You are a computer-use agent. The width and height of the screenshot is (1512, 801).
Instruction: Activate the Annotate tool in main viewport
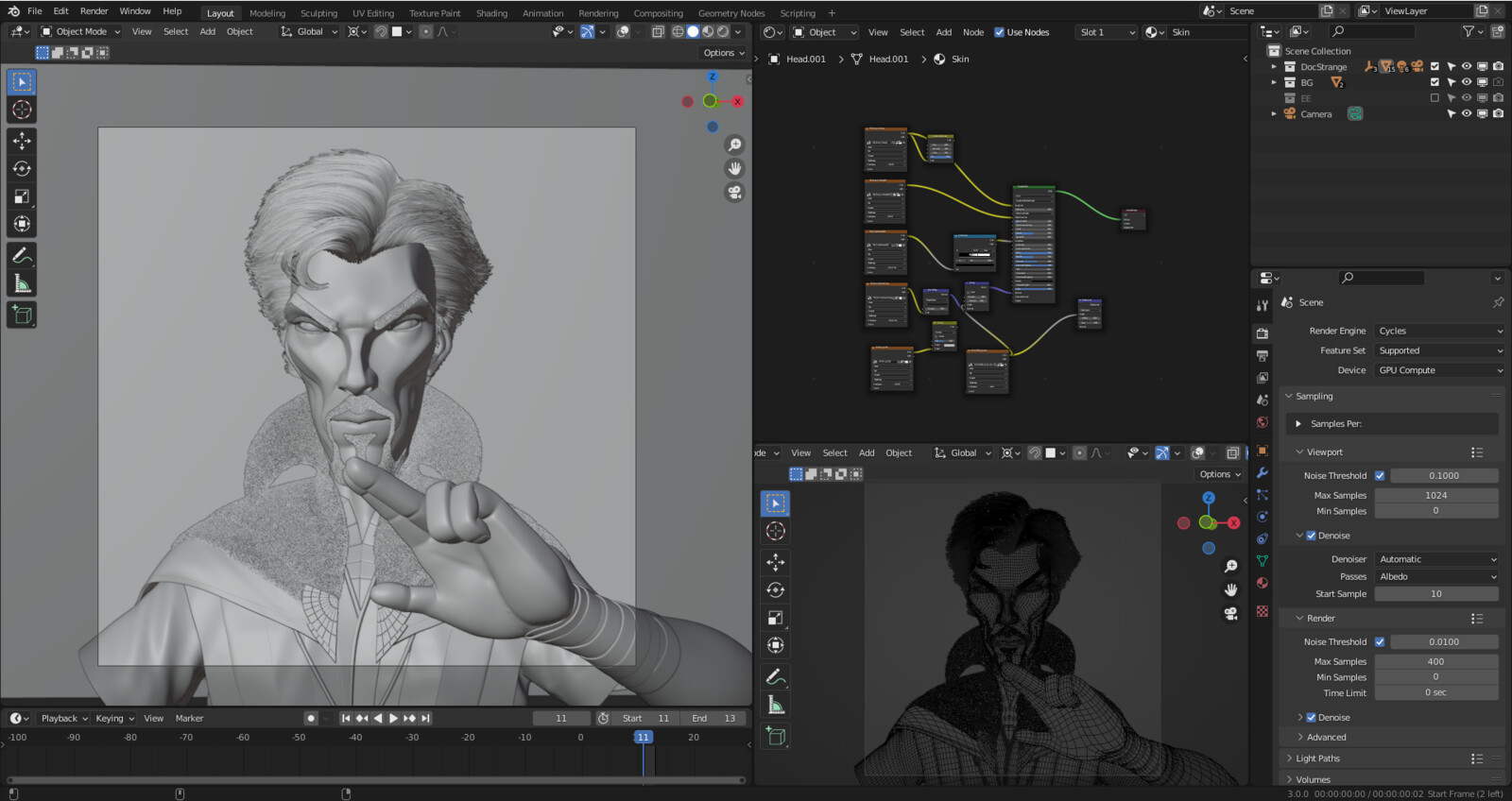(x=22, y=256)
